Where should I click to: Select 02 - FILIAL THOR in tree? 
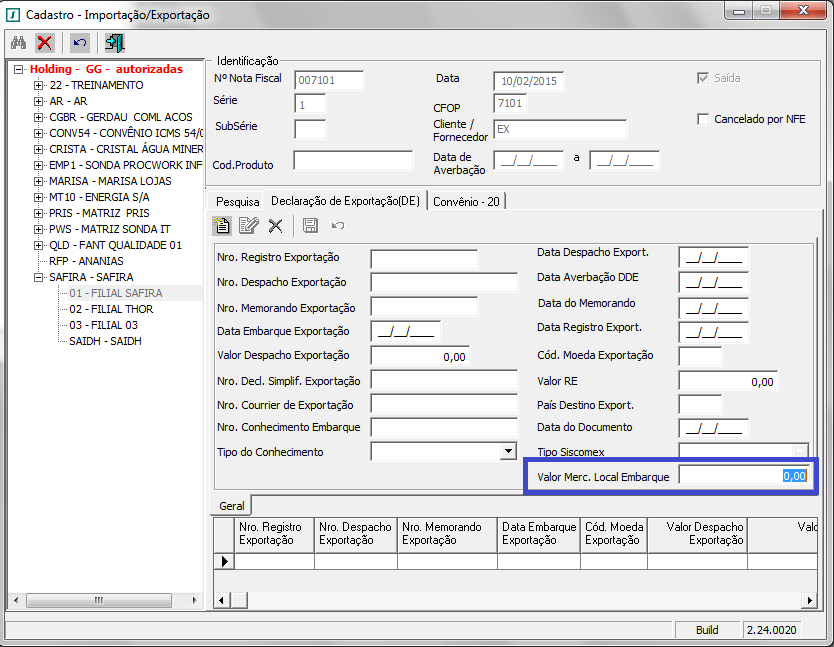point(111,309)
